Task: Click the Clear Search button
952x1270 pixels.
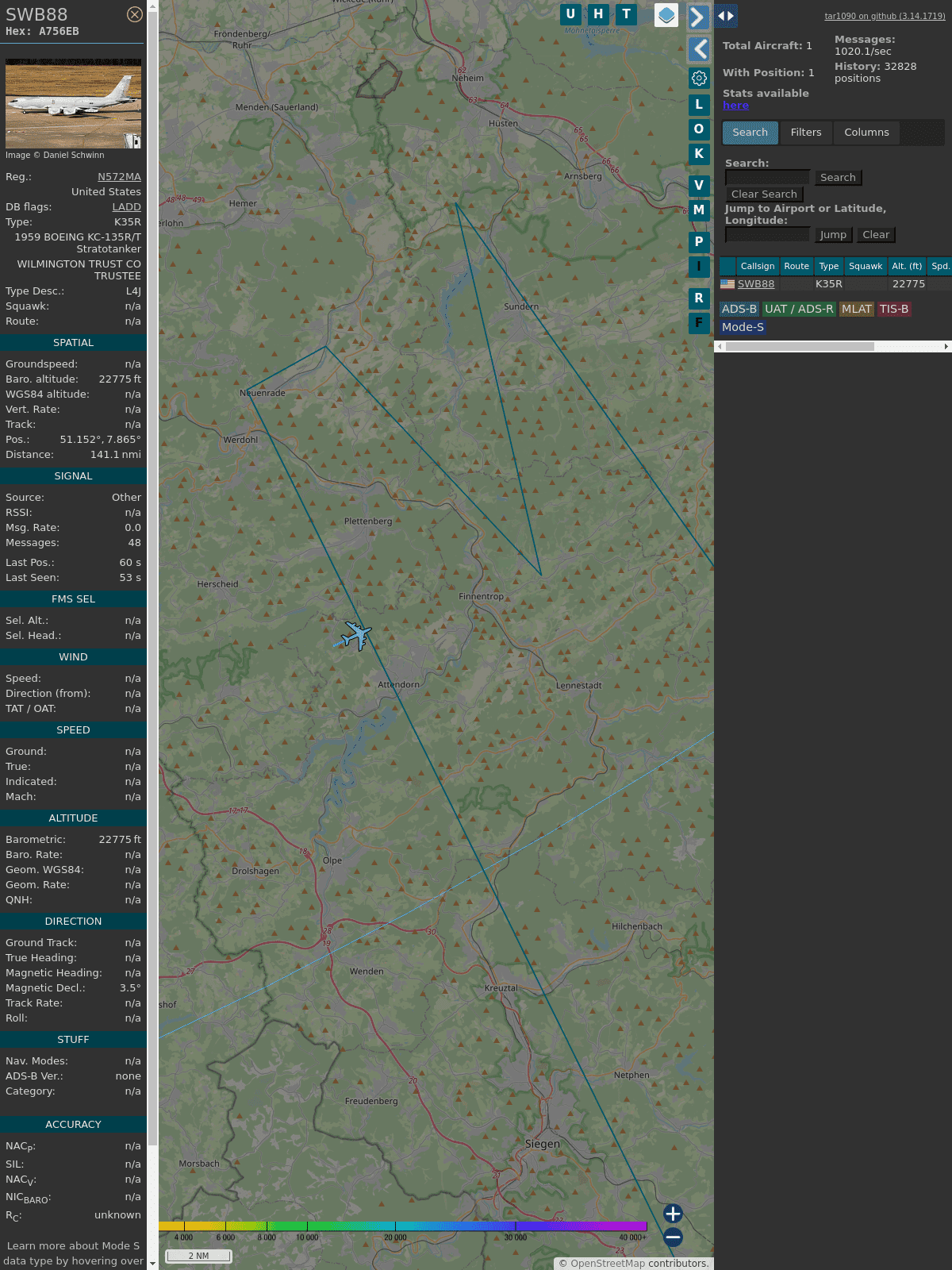Action: point(764,194)
